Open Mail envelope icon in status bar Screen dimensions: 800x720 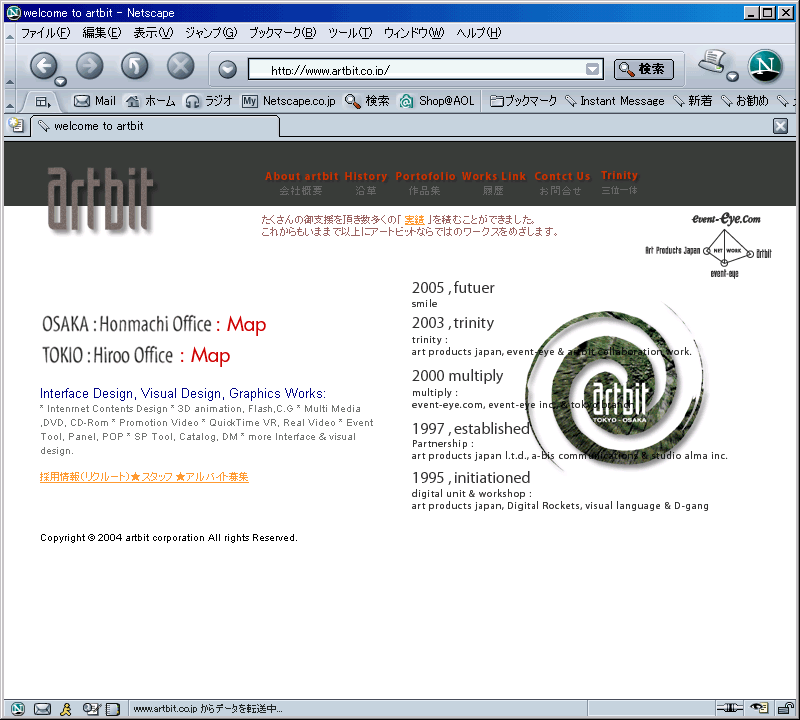pos(42,708)
